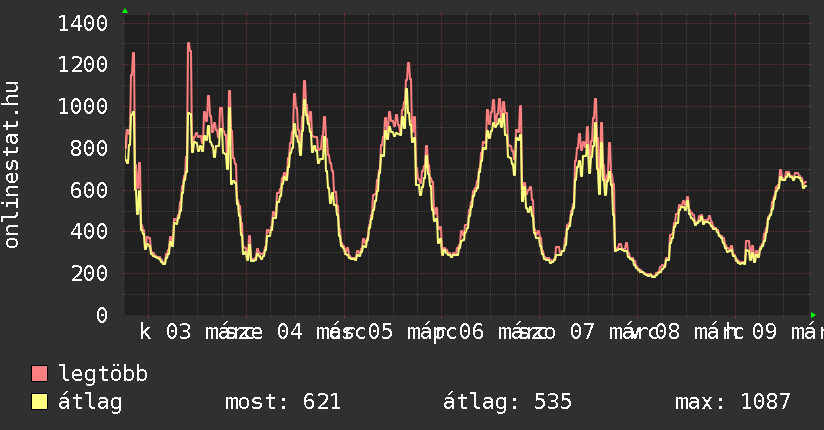Viewport: 824px width, 430px height.
Task: Click the 1400 y-axis label
Action: pyautogui.click(x=84, y=23)
